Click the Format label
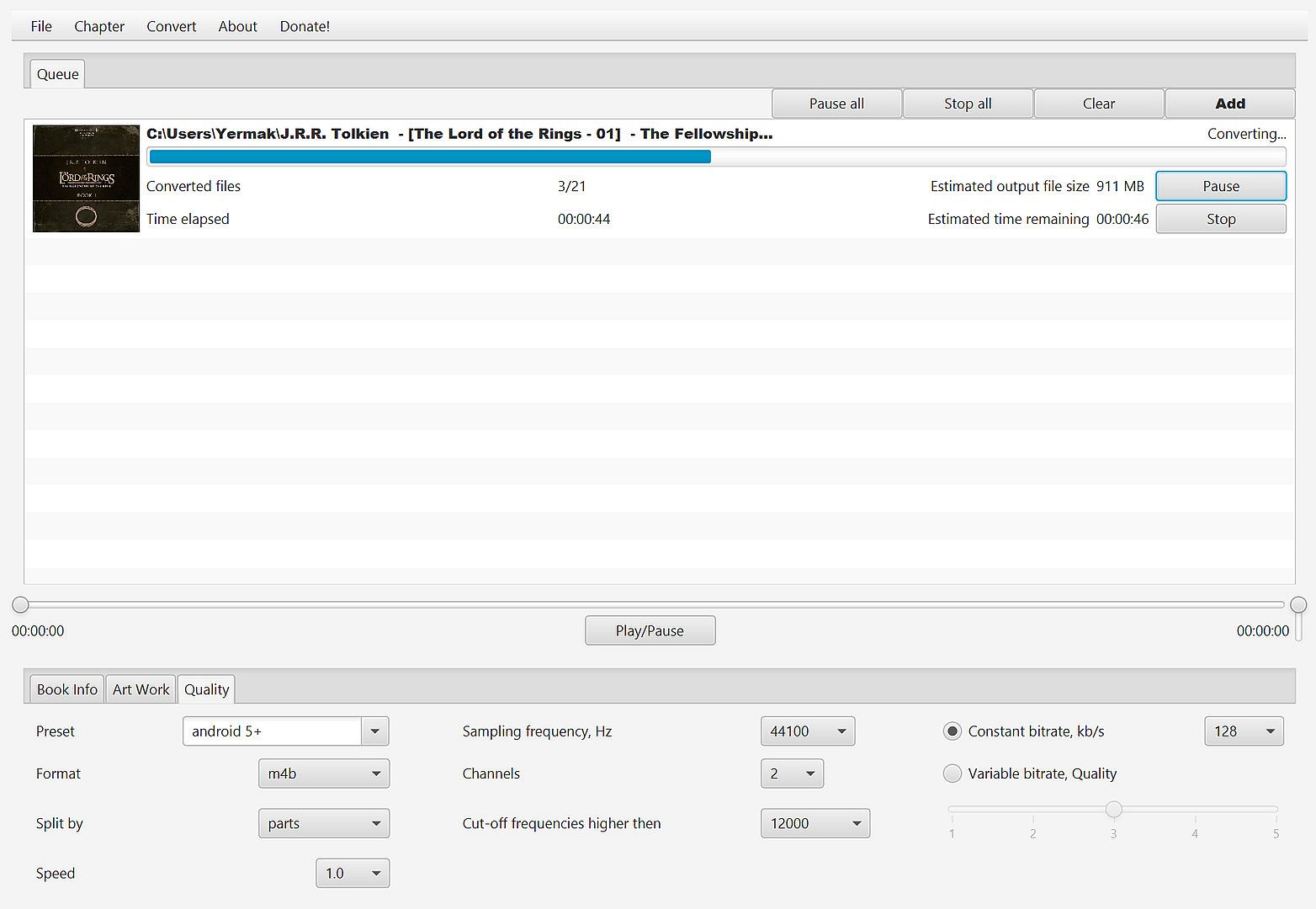The width and height of the screenshot is (1316, 909). [58, 773]
